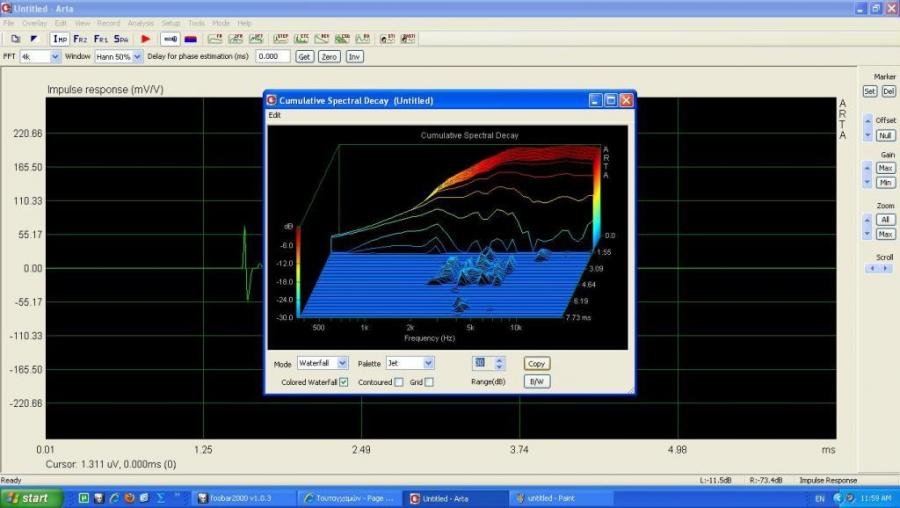The image size is (900, 508).
Task: Open the FFT size 4k dropdown
Action: pyautogui.click(x=55, y=56)
